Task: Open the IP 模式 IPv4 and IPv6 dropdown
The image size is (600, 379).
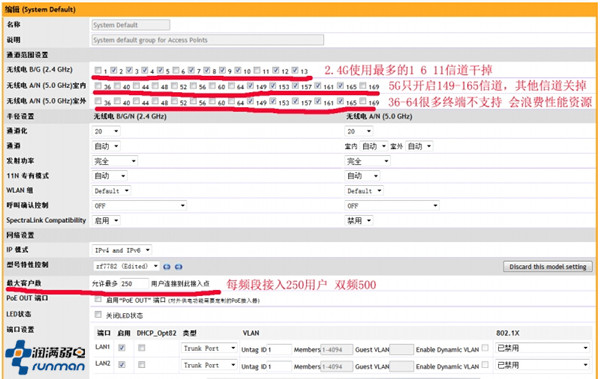Action: pos(122,250)
